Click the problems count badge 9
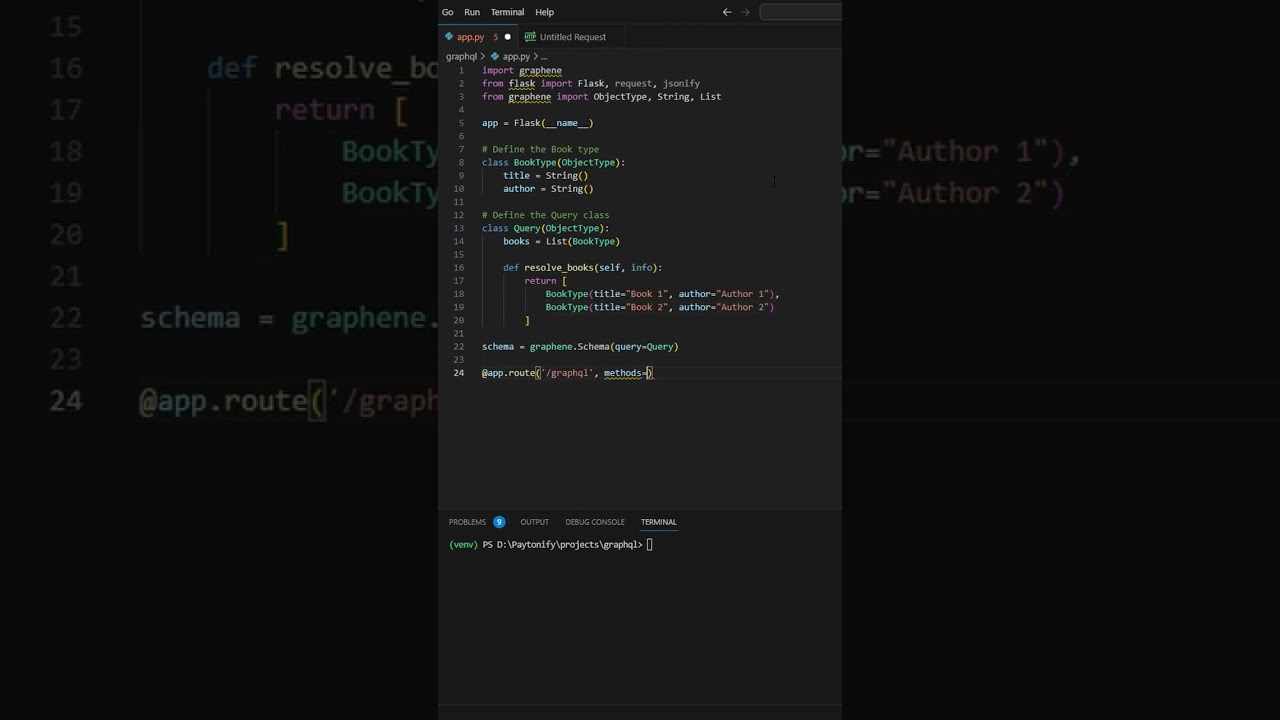The width and height of the screenshot is (1280, 720). (499, 522)
